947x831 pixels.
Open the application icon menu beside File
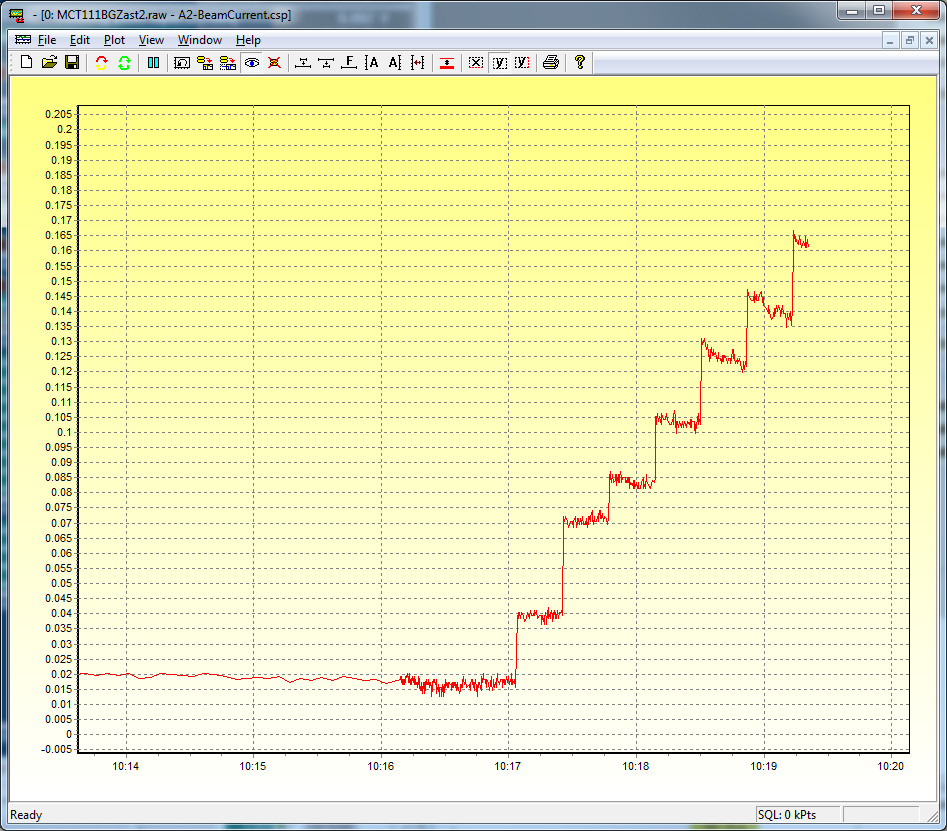coord(22,40)
